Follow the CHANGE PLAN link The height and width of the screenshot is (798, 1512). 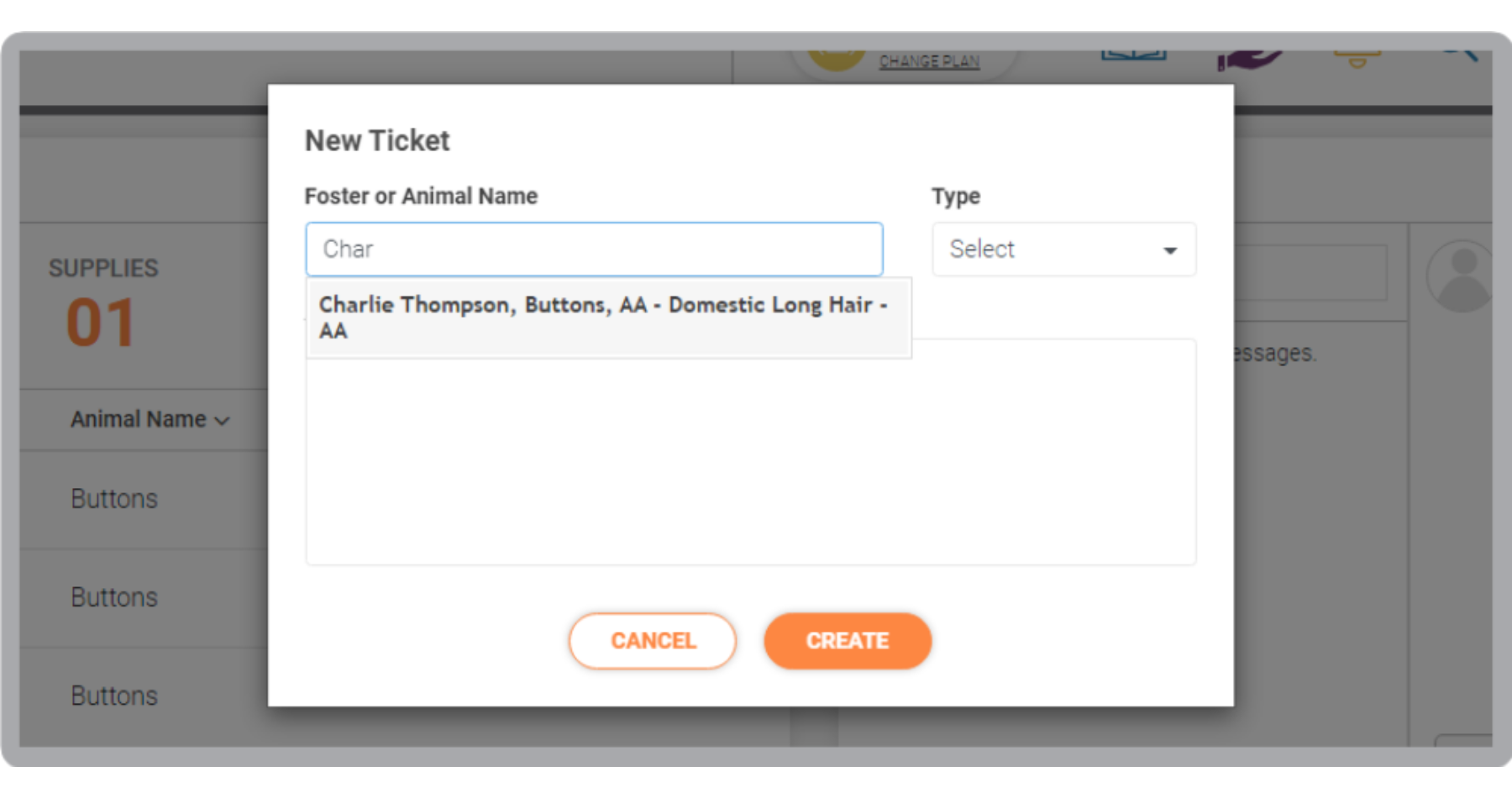[929, 61]
